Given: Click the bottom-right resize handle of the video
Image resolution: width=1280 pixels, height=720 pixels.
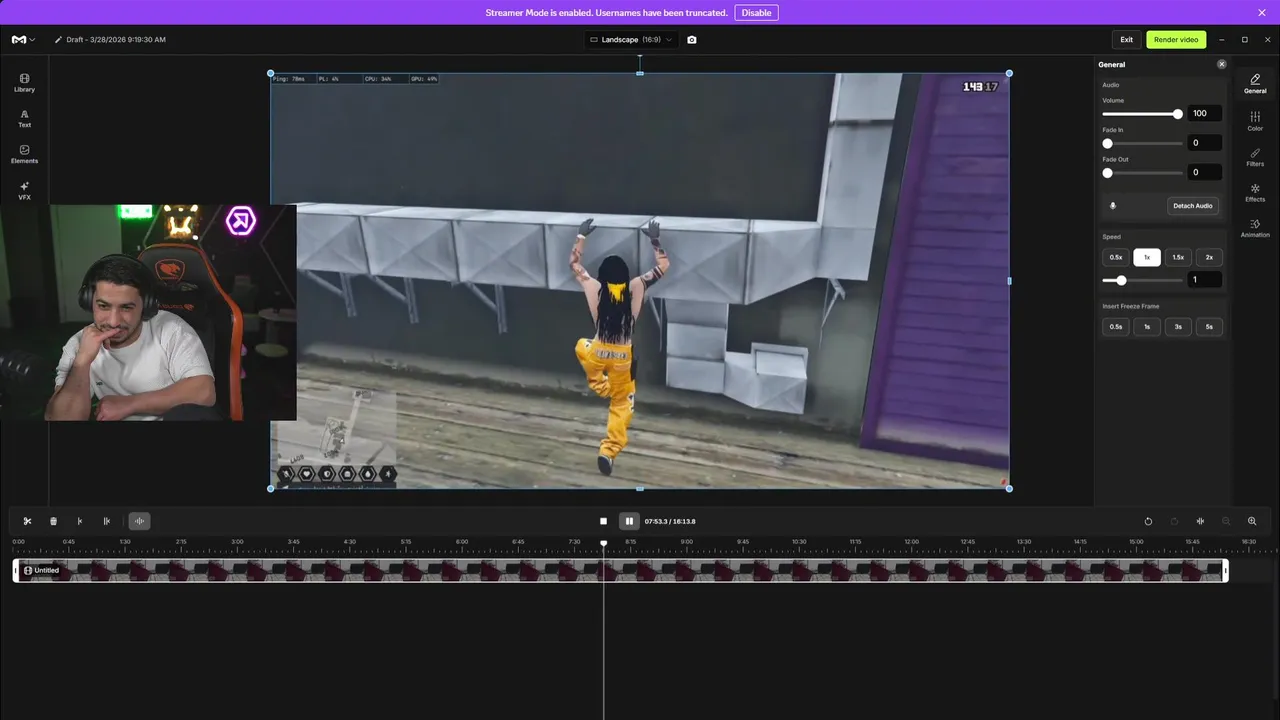Looking at the screenshot, I should (x=1009, y=488).
